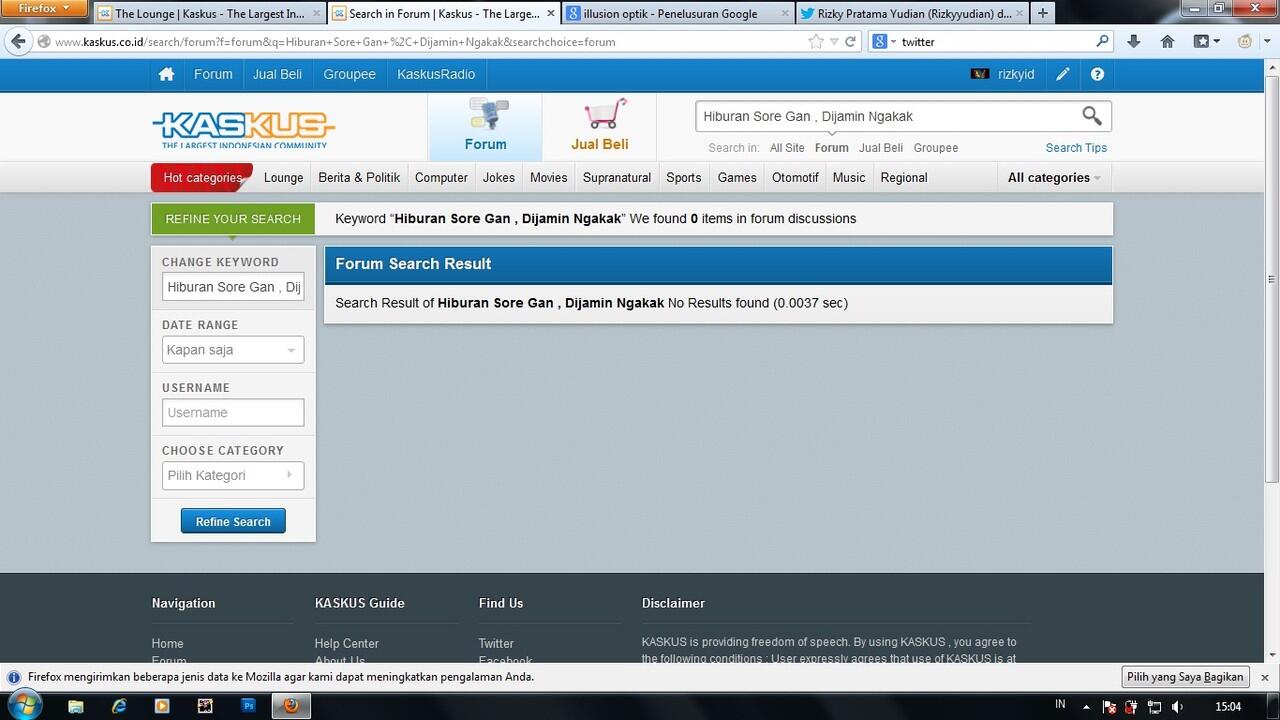Click the Username filter input field
This screenshot has height=720, width=1280.
(233, 413)
